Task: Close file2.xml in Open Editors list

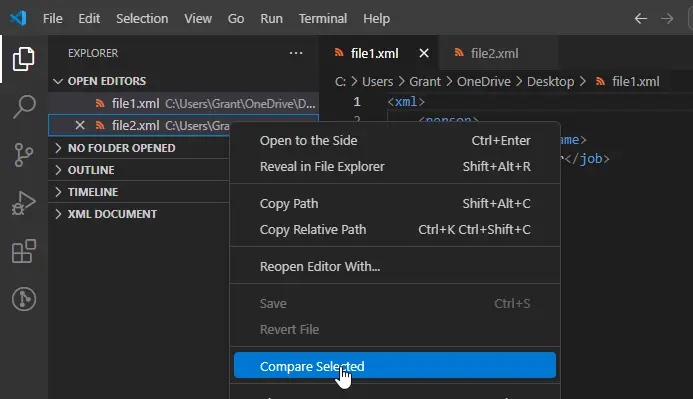Action: pyautogui.click(x=80, y=125)
